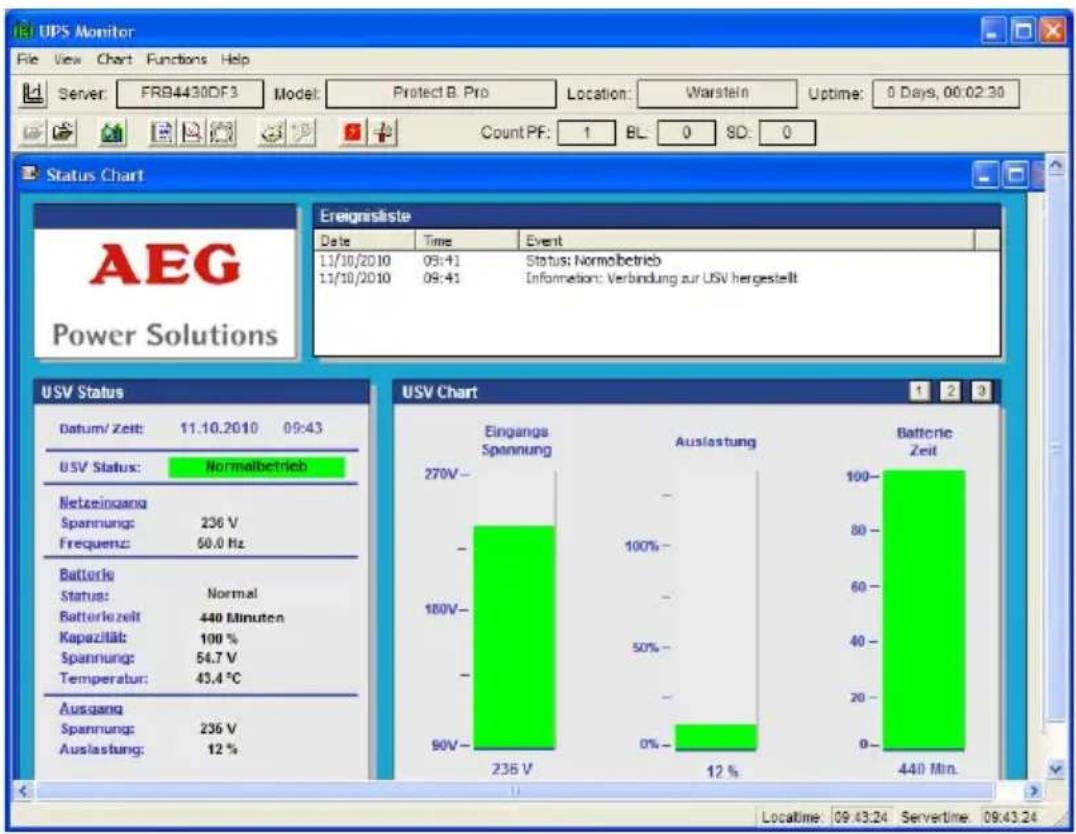The image size is (1076, 834).
Task: Click the UPS Monitor title bar icon
Action: (x=24, y=32)
